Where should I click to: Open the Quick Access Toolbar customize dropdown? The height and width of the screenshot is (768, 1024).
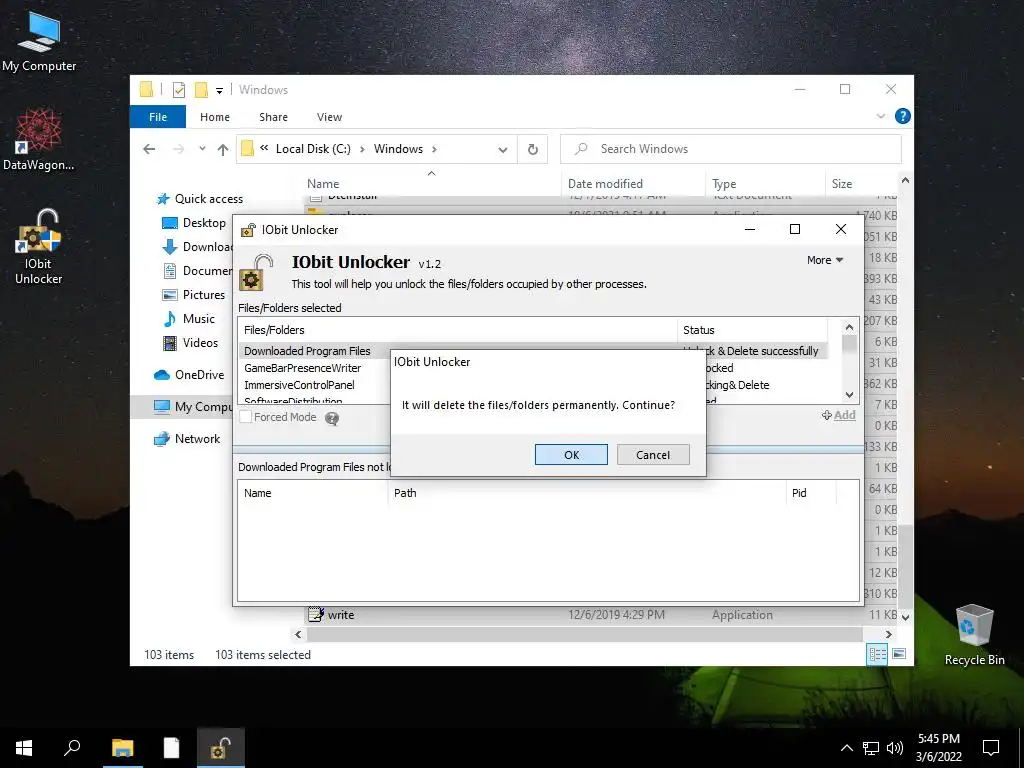[x=219, y=90]
